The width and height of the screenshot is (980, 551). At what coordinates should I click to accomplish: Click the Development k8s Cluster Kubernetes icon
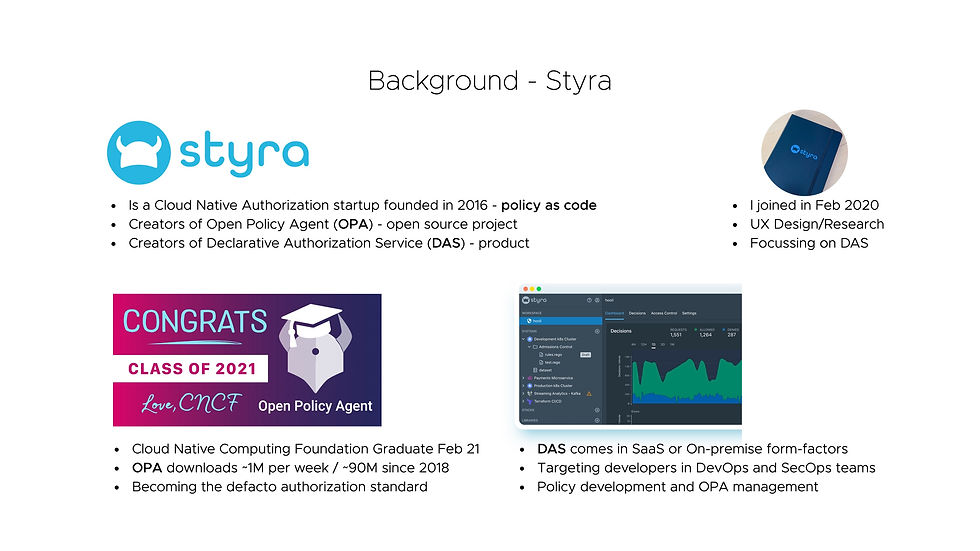529,339
